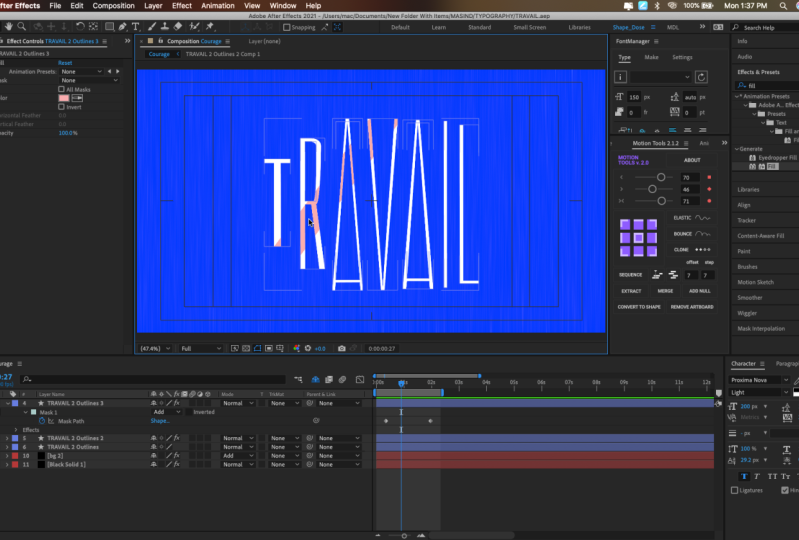Viewport: 799px width, 540px height.
Task: Enable frame blending timeline icon
Action: pyautogui.click(x=329, y=380)
